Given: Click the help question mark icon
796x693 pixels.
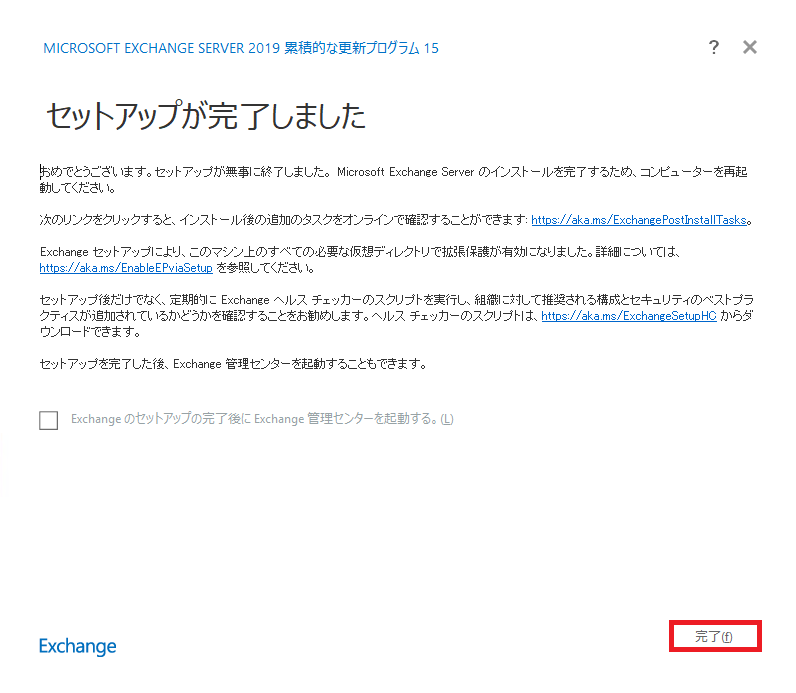Looking at the screenshot, I should (714, 47).
